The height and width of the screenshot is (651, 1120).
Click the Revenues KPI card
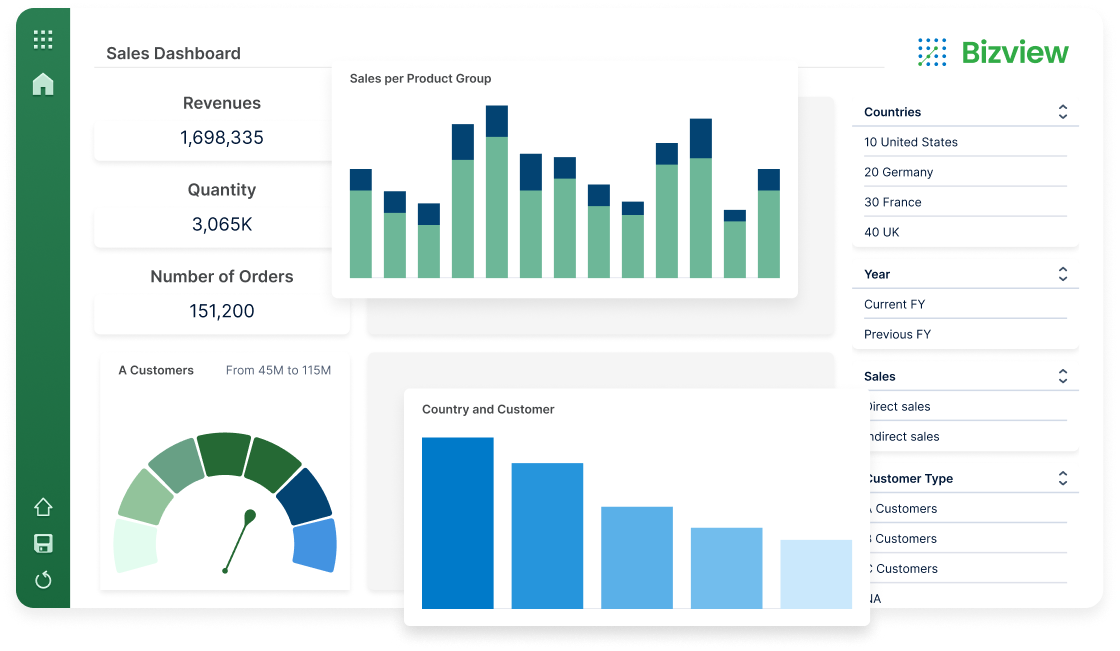point(221,120)
